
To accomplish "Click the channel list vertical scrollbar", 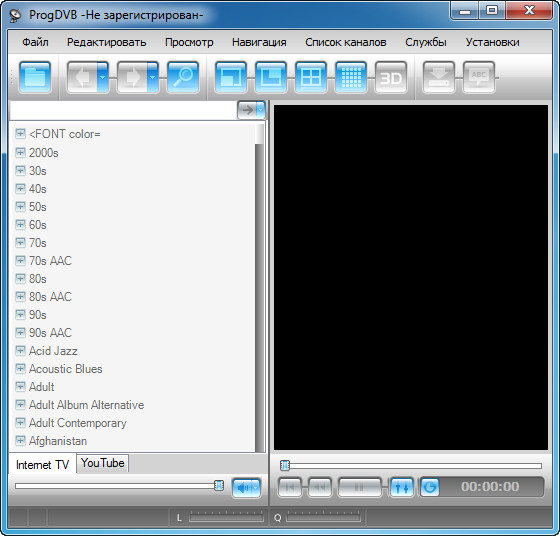I will (x=260, y=288).
